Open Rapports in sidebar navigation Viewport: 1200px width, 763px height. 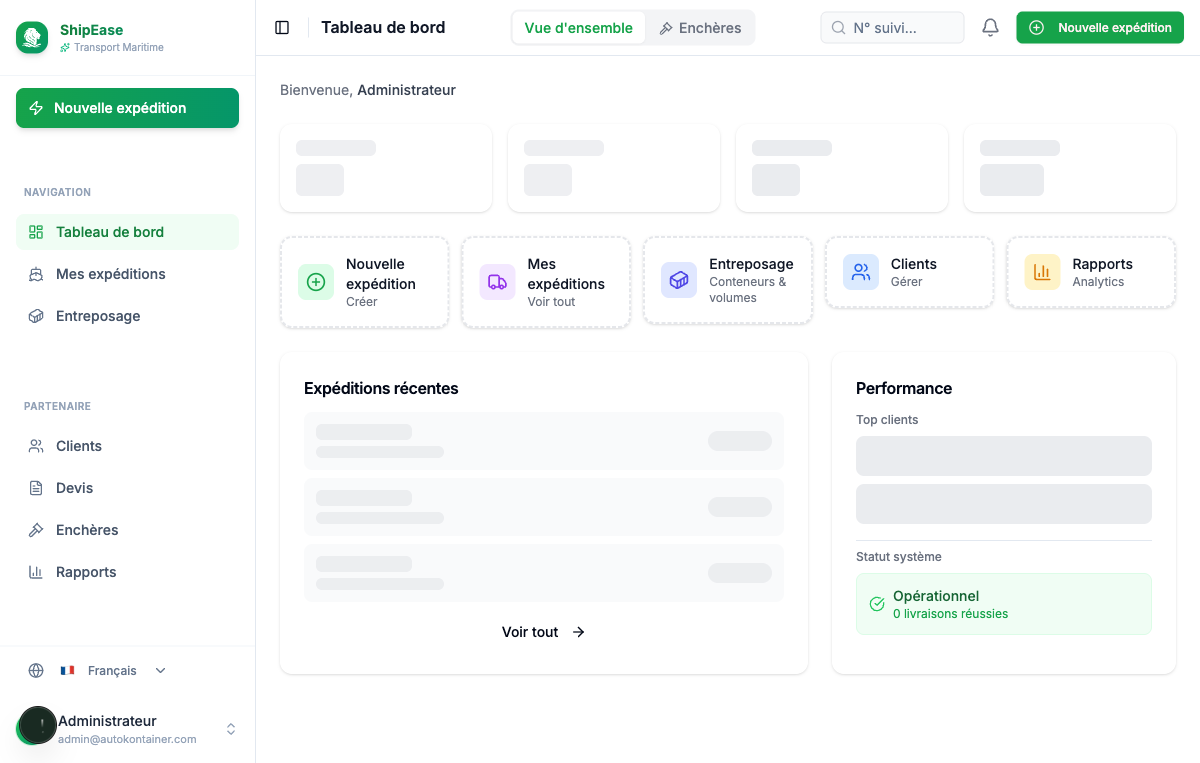(x=127, y=572)
